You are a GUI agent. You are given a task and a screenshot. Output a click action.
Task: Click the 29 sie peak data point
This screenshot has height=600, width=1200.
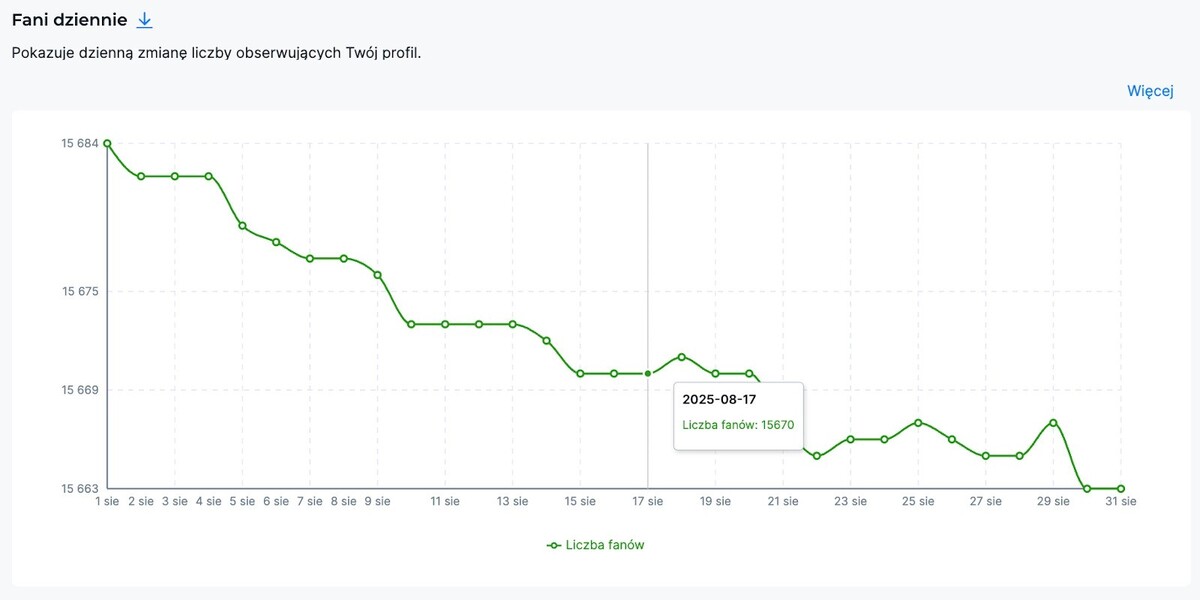point(1053,423)
